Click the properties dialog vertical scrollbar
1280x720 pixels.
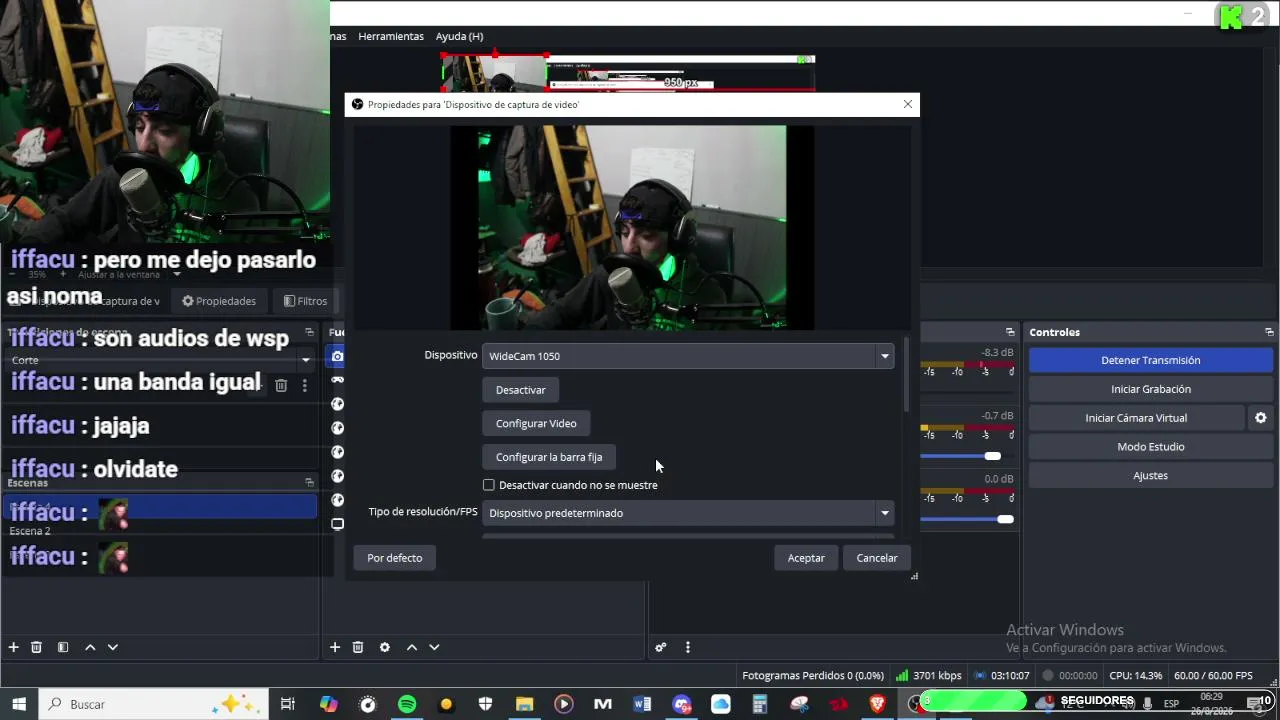[x=907, y=376]
